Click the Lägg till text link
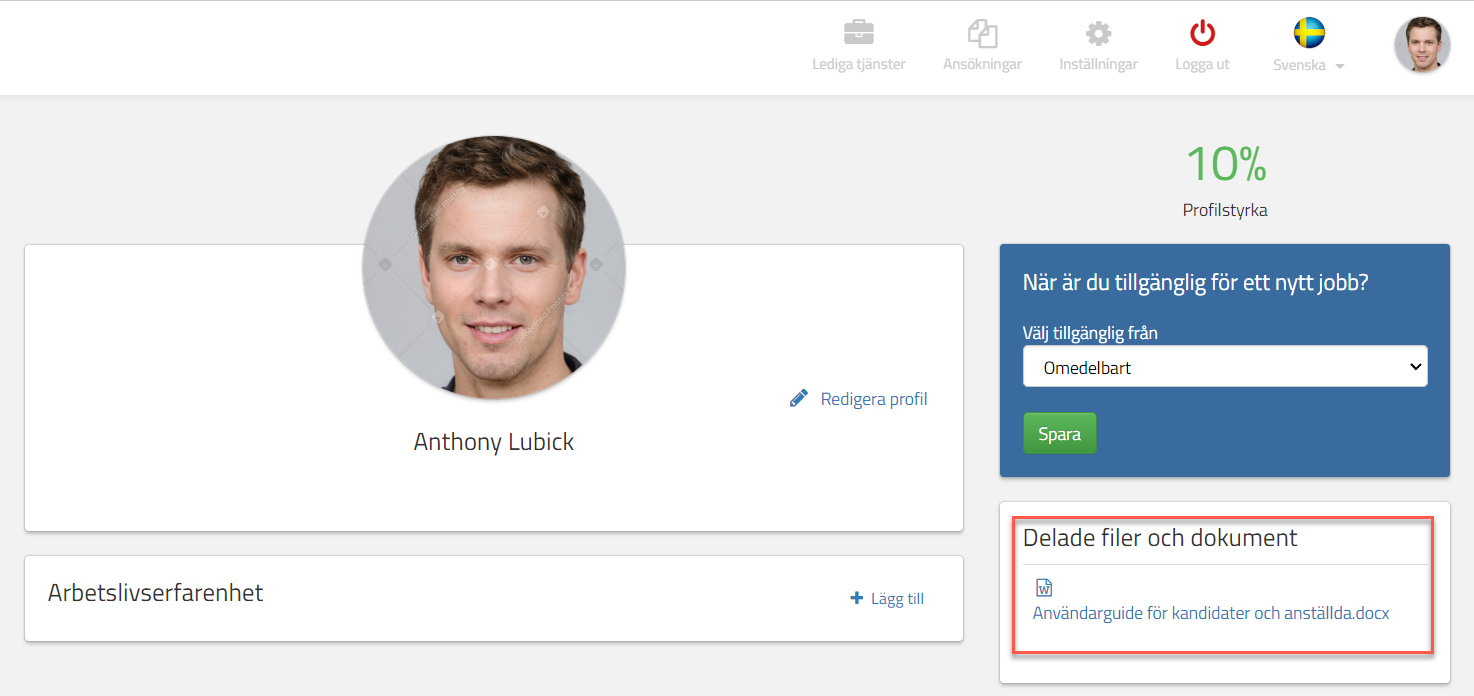The width and height of the screenshot is (1474, 696). pos(897,599)
